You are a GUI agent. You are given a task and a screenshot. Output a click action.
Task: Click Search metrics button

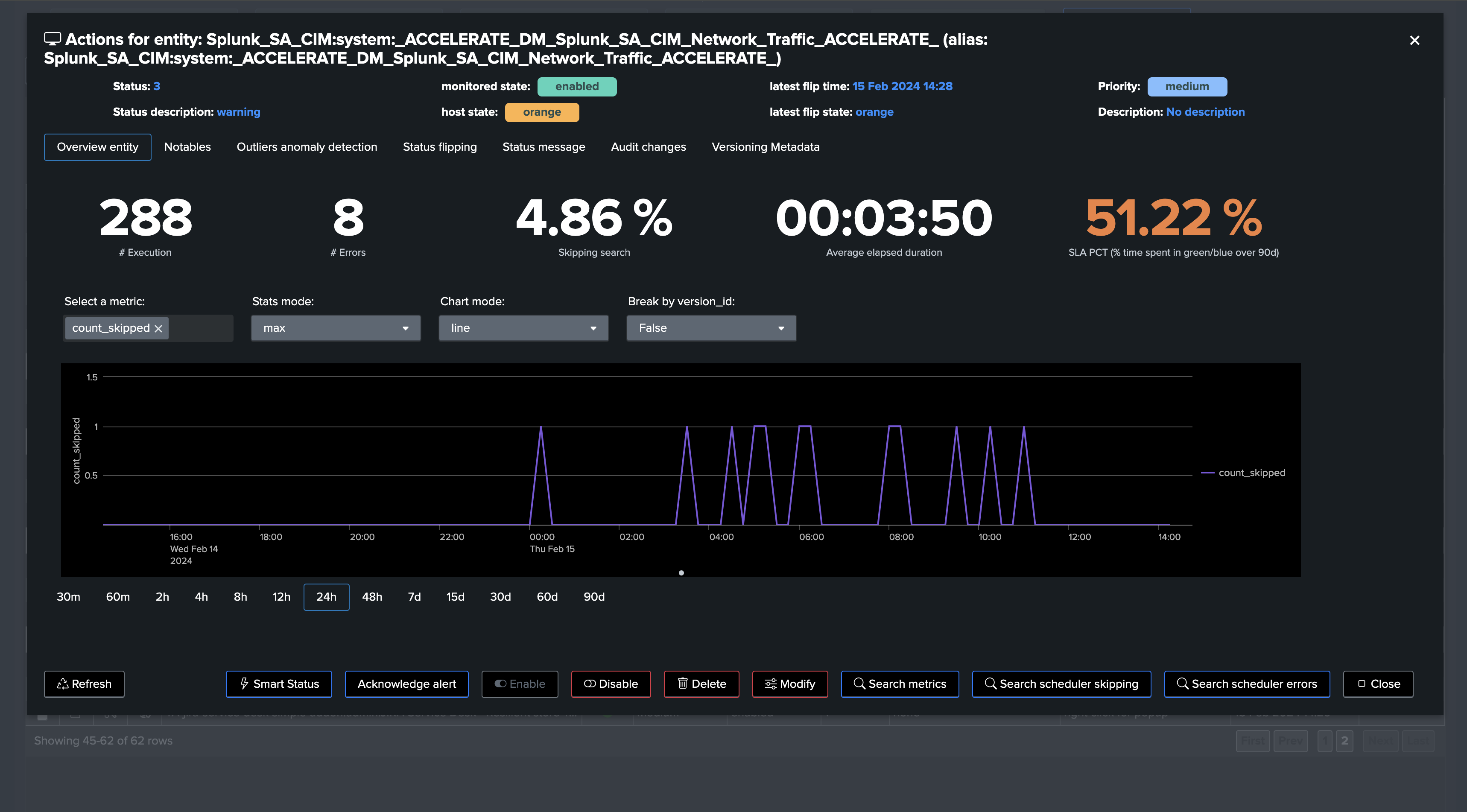(x=900, y=684)
